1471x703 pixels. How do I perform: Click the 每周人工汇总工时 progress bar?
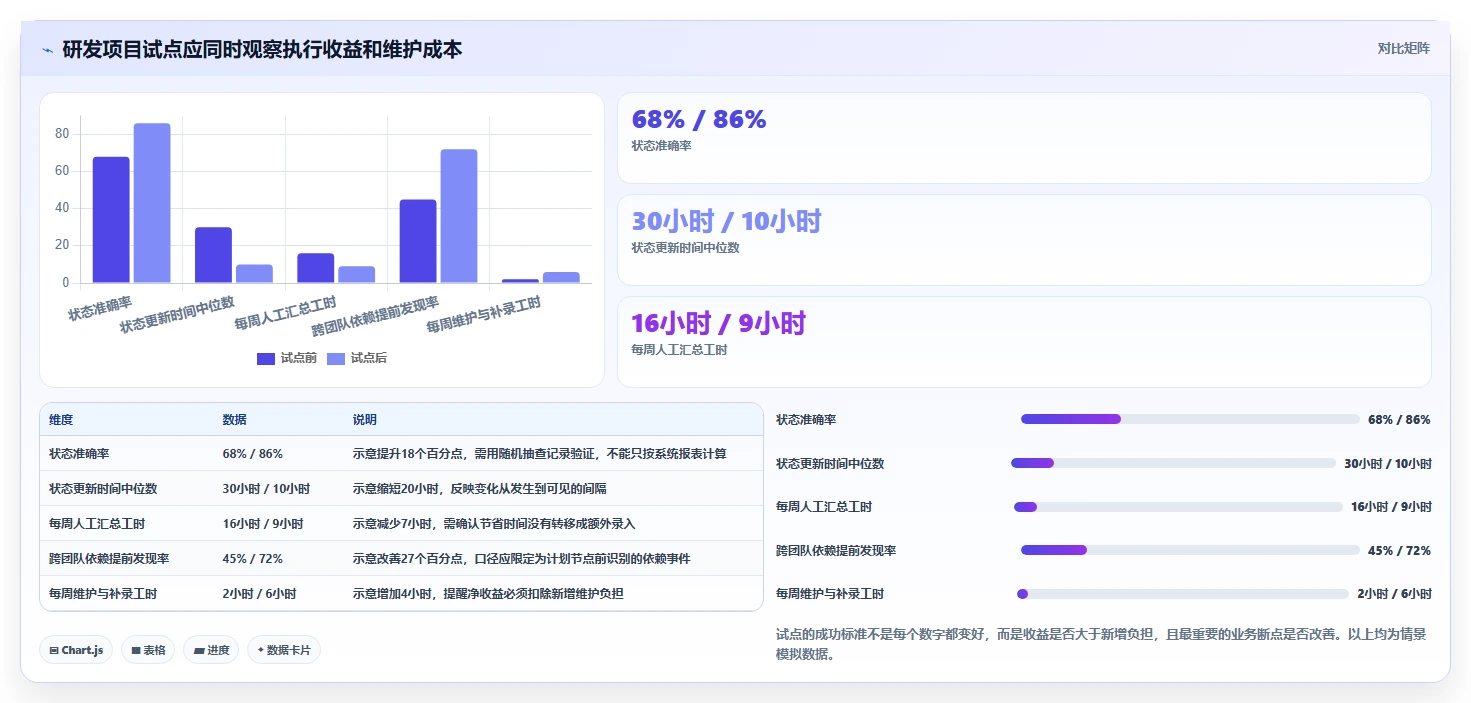tap(1178, 507)
